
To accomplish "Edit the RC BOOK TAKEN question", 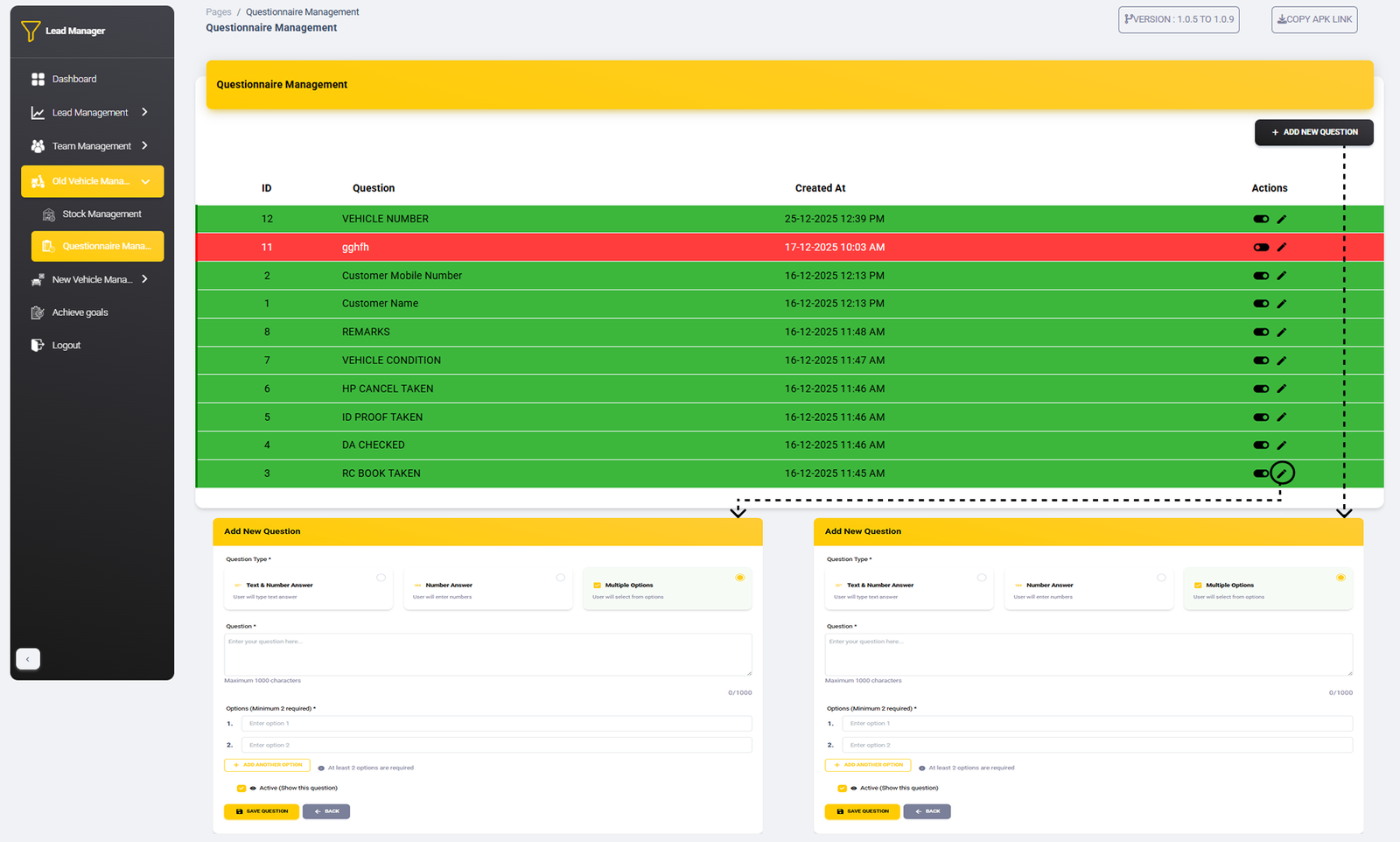I will click(1281, 474).
